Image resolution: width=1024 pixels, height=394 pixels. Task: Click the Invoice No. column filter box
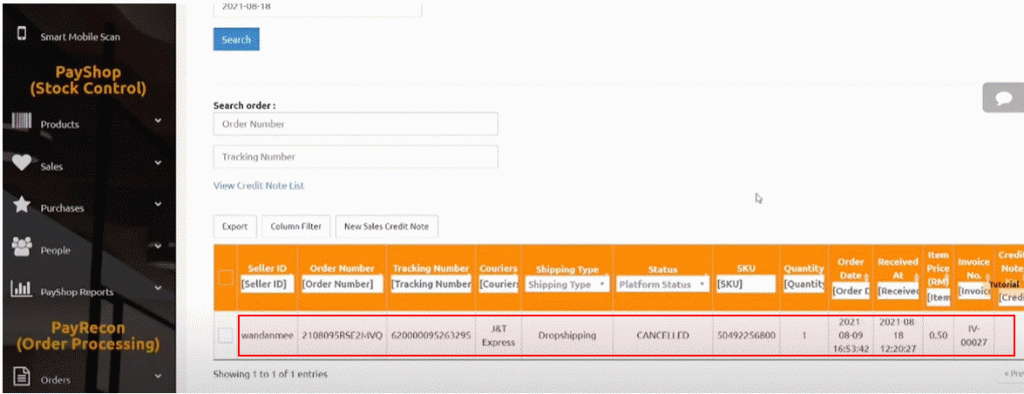[x=974, y=291]
